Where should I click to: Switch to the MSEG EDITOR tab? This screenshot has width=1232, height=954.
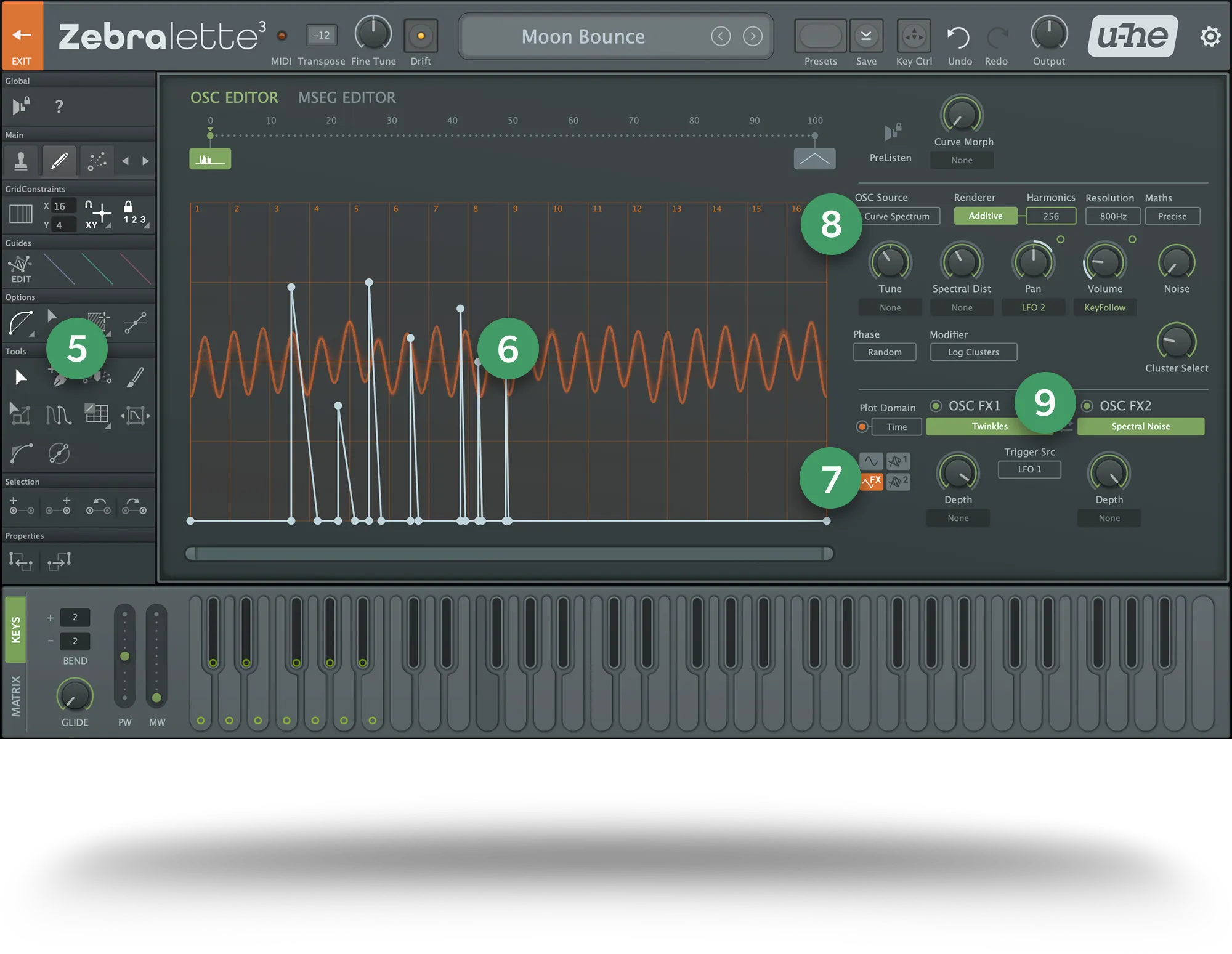tap(346, 97)
